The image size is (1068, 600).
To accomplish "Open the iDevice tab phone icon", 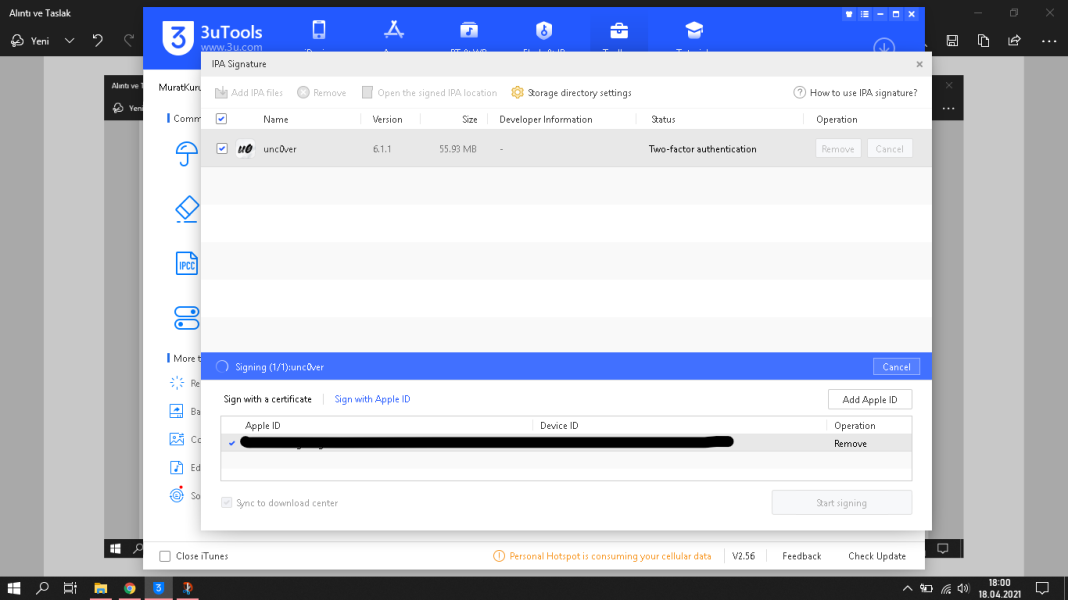I will click(x=319, y=30).
